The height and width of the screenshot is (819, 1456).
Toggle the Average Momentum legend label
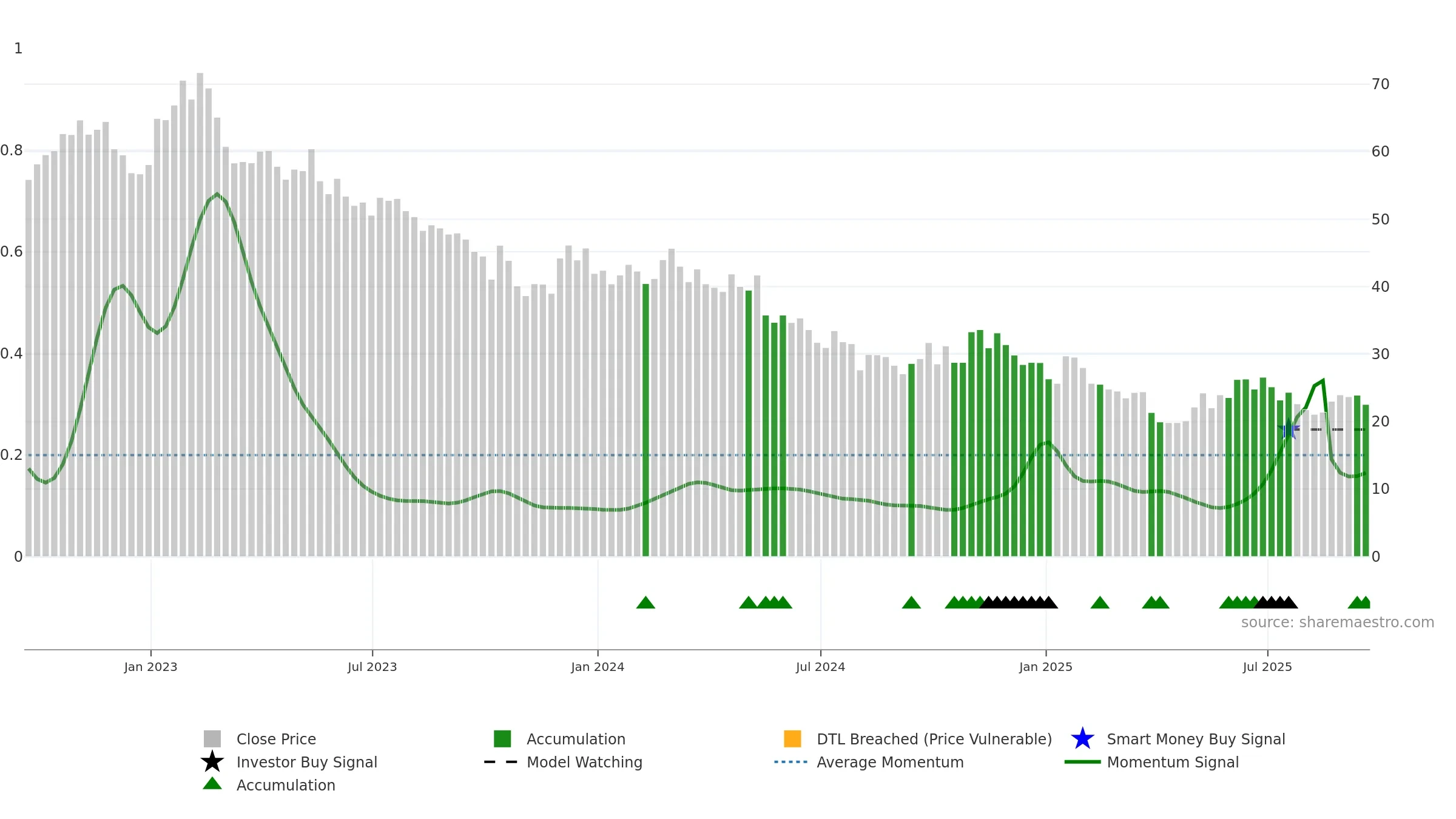click(x=890, y=762)
